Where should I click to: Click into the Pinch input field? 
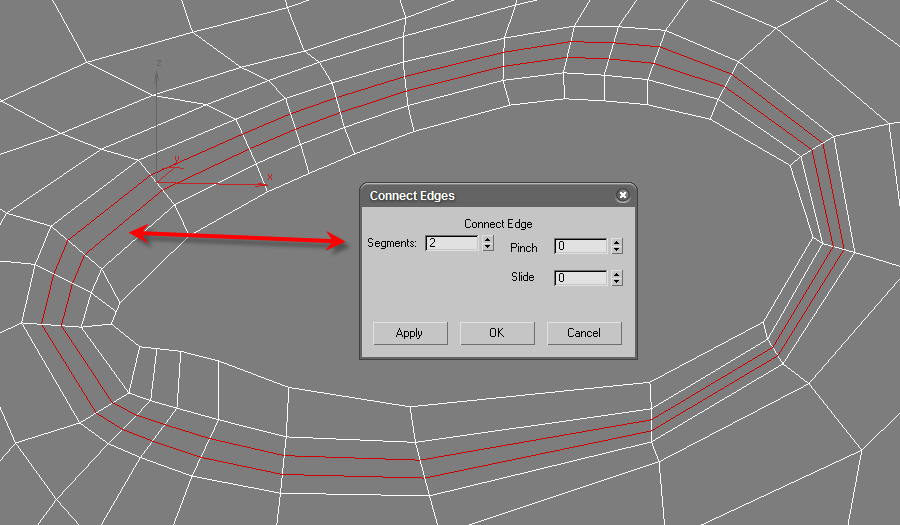581,247
